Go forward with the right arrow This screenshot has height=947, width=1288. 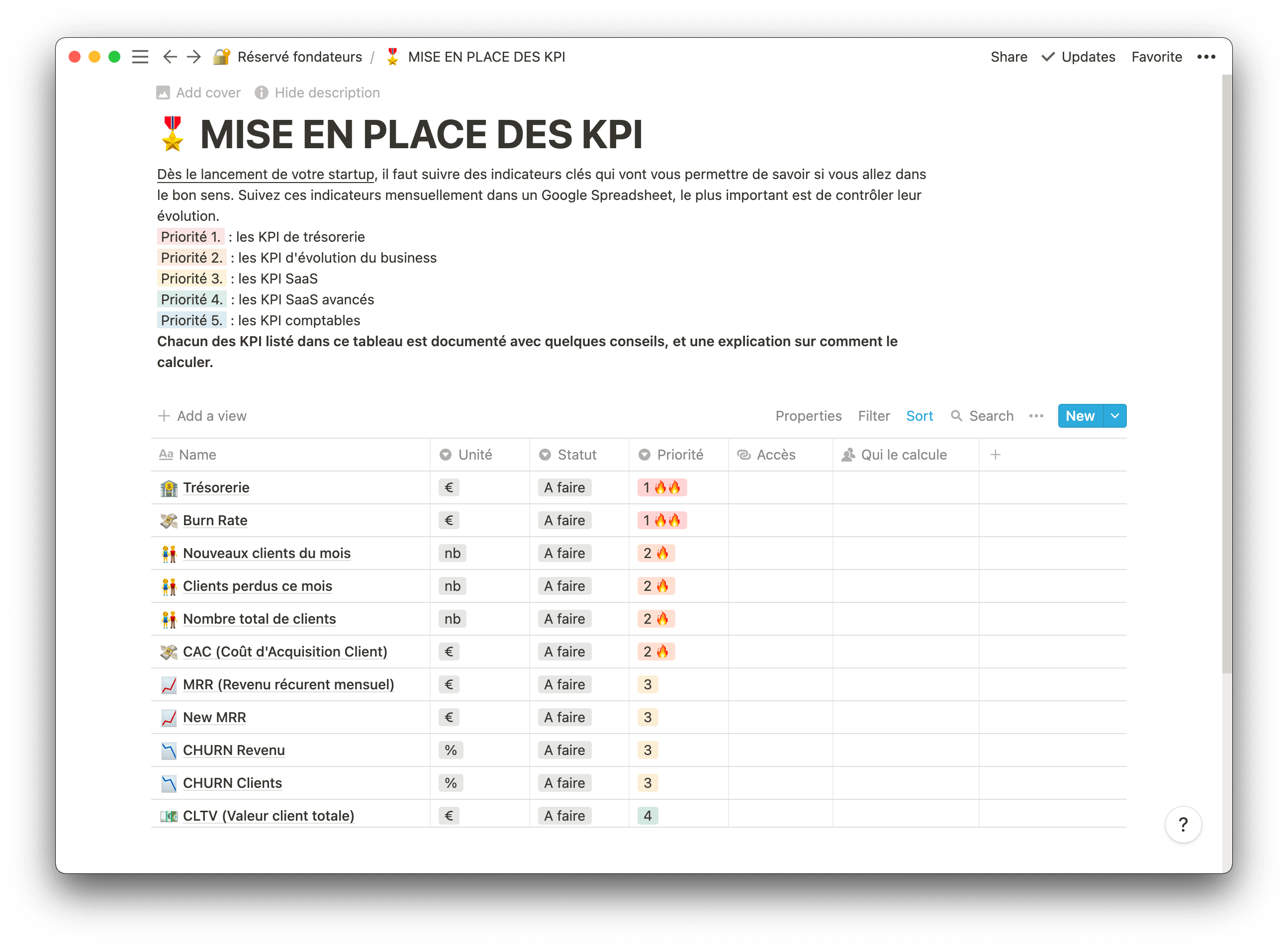click(194, 57)
